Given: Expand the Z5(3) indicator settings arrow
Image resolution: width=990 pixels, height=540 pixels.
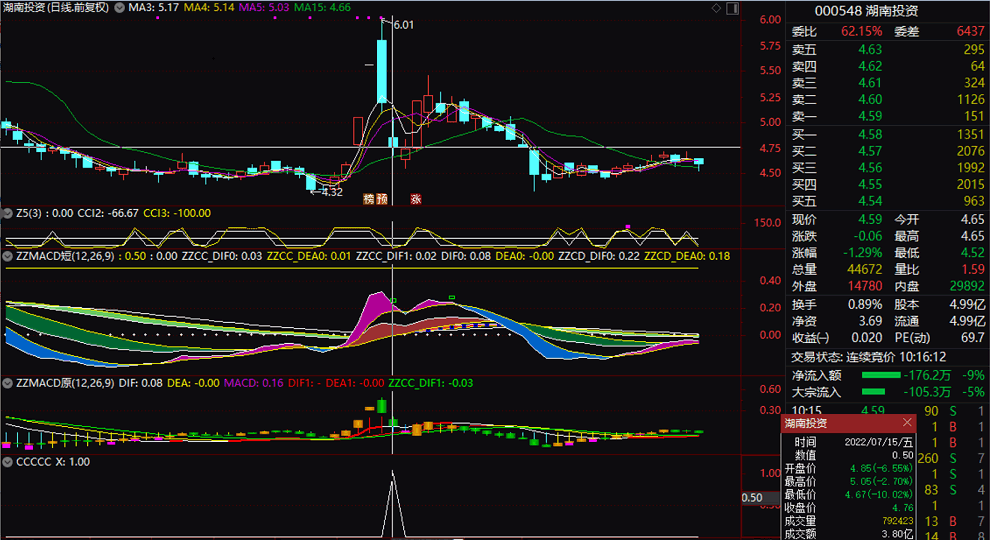Looking at the screenshot, I should pos(8,213).
